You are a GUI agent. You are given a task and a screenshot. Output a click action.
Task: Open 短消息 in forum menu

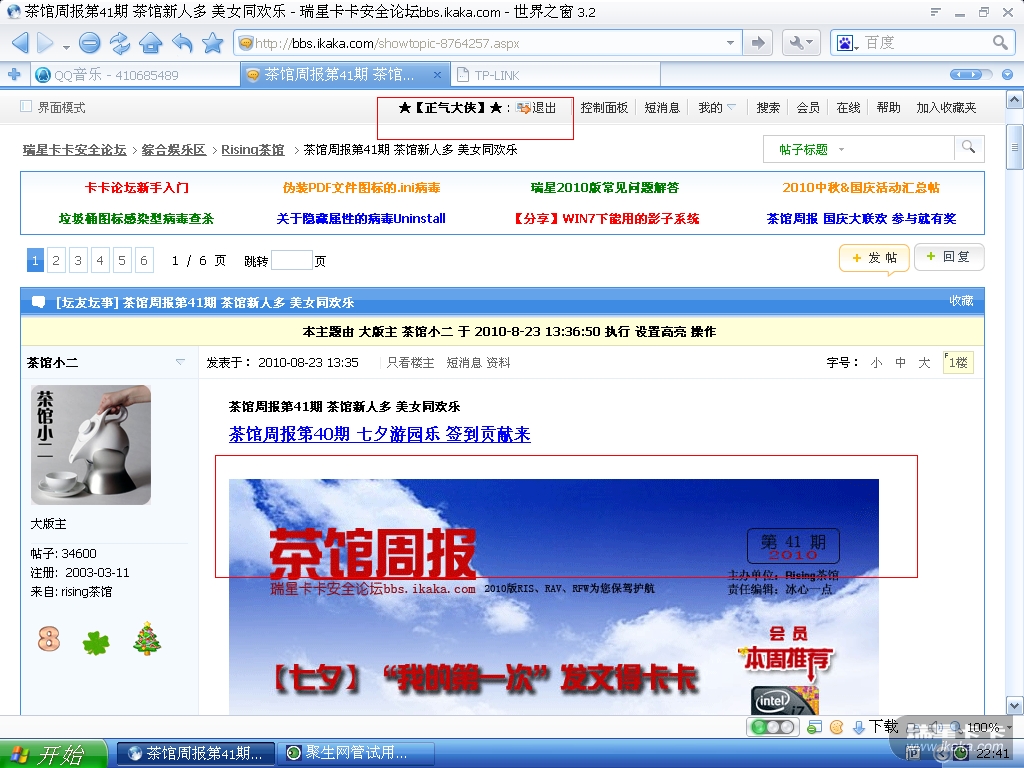coord(662,108)
